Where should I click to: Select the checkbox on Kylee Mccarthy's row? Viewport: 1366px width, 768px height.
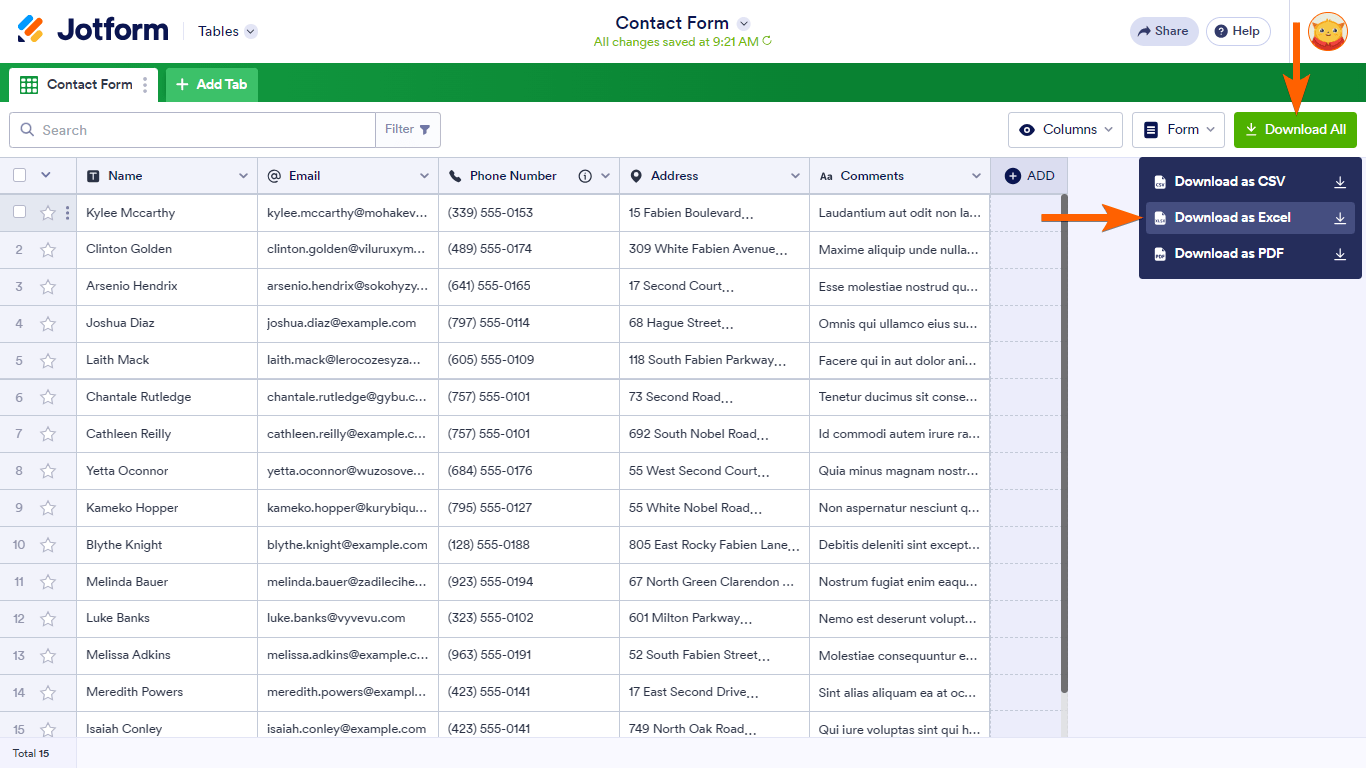click(17, 212)
